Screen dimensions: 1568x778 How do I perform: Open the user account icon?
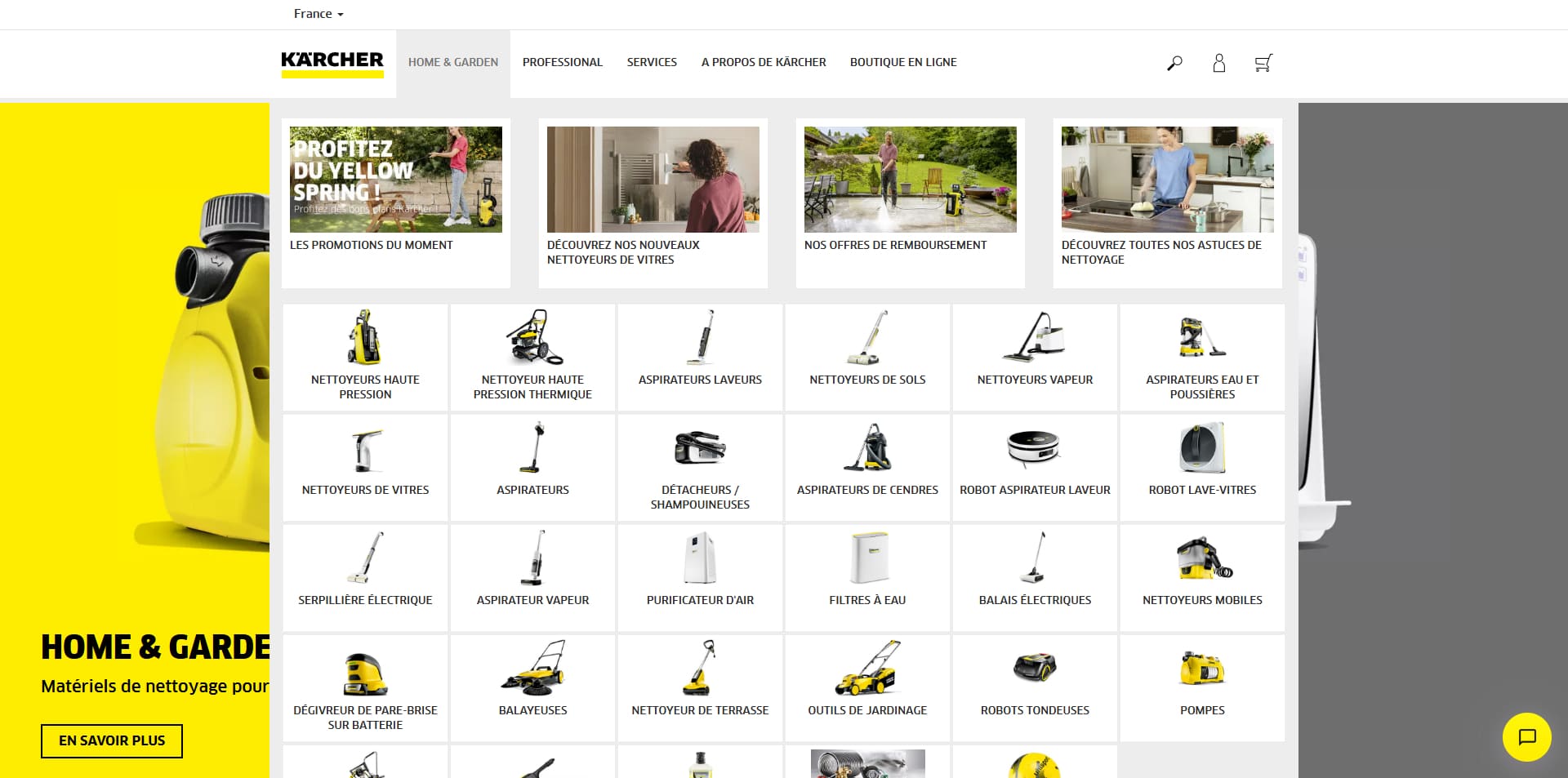[x=1219, y=63]
